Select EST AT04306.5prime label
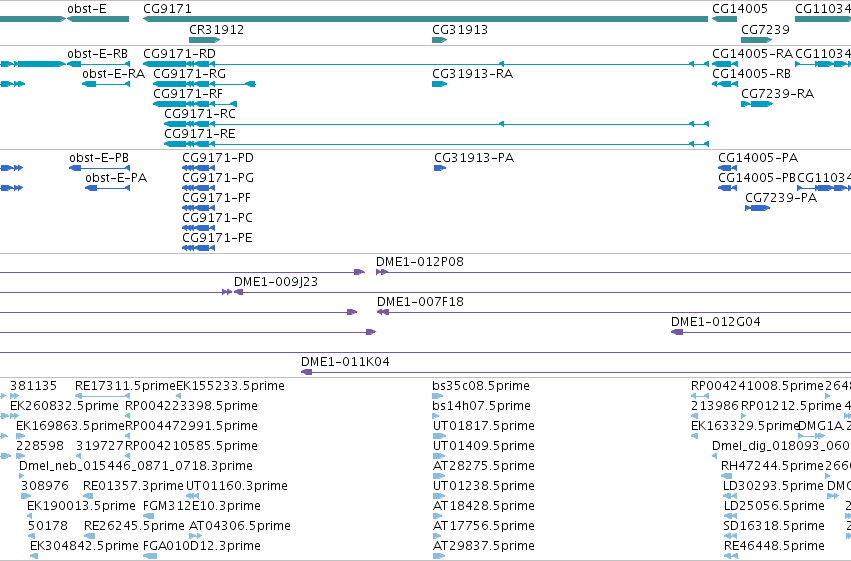Screen dimensions: 851x561 pos(240,527)
